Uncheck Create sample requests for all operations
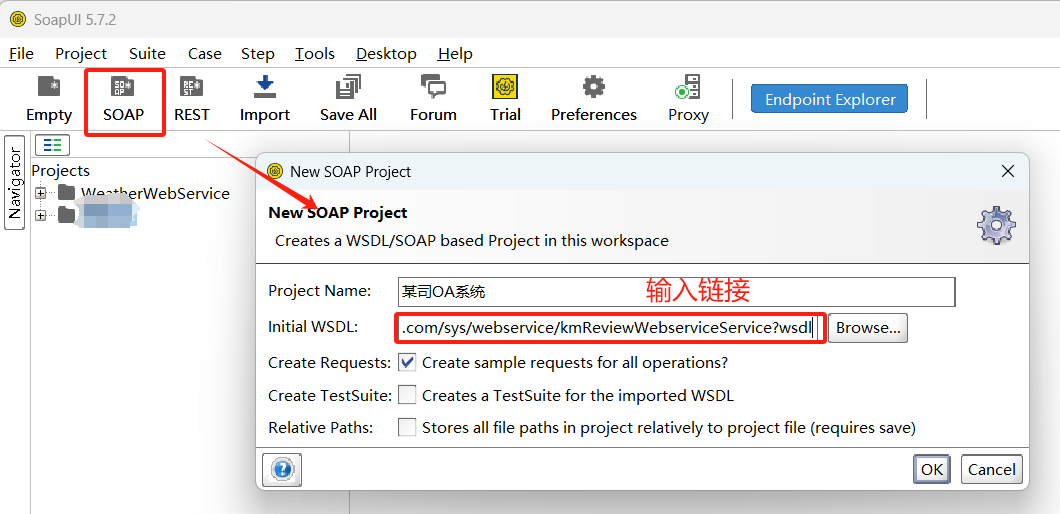This screenshot has height=514, width=1060. [407, 363]
